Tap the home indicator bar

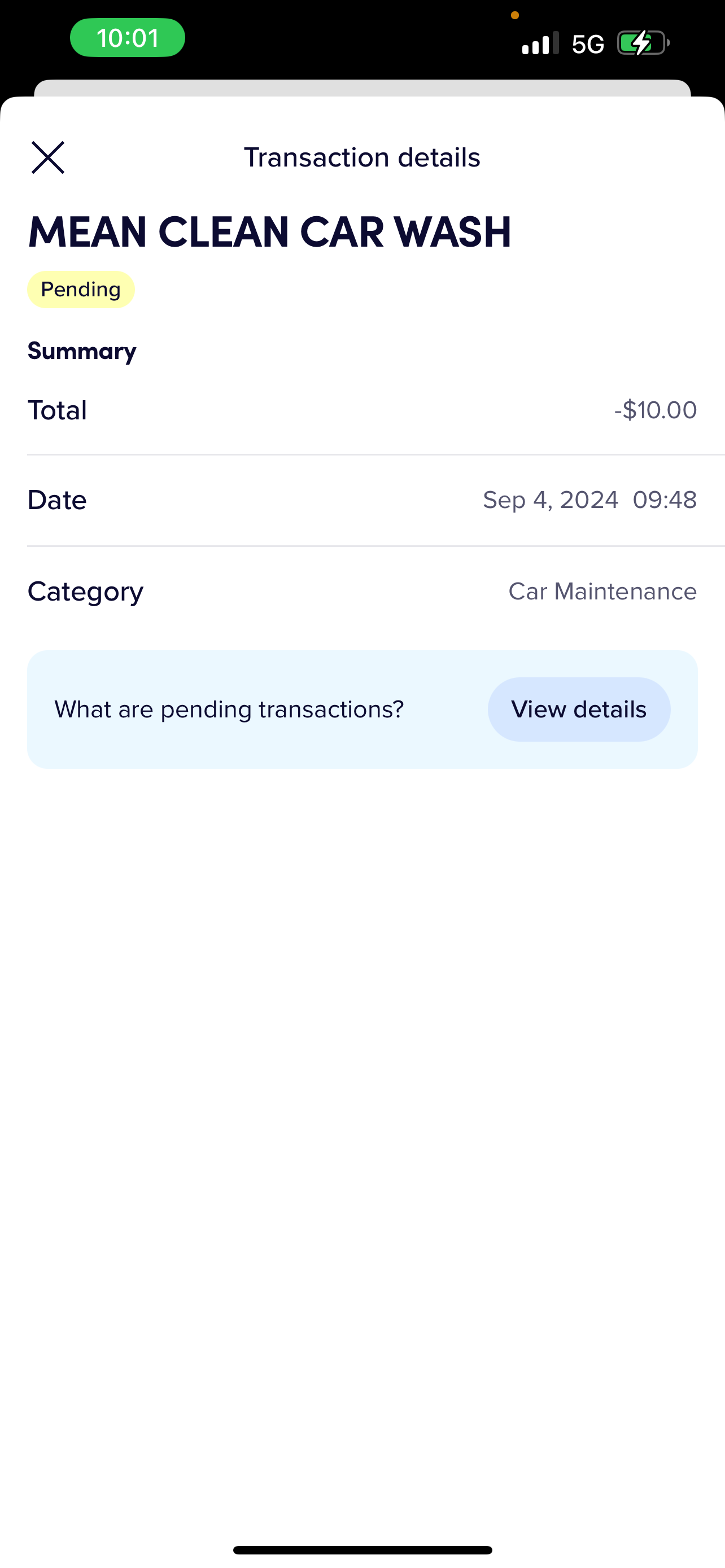362,1550
